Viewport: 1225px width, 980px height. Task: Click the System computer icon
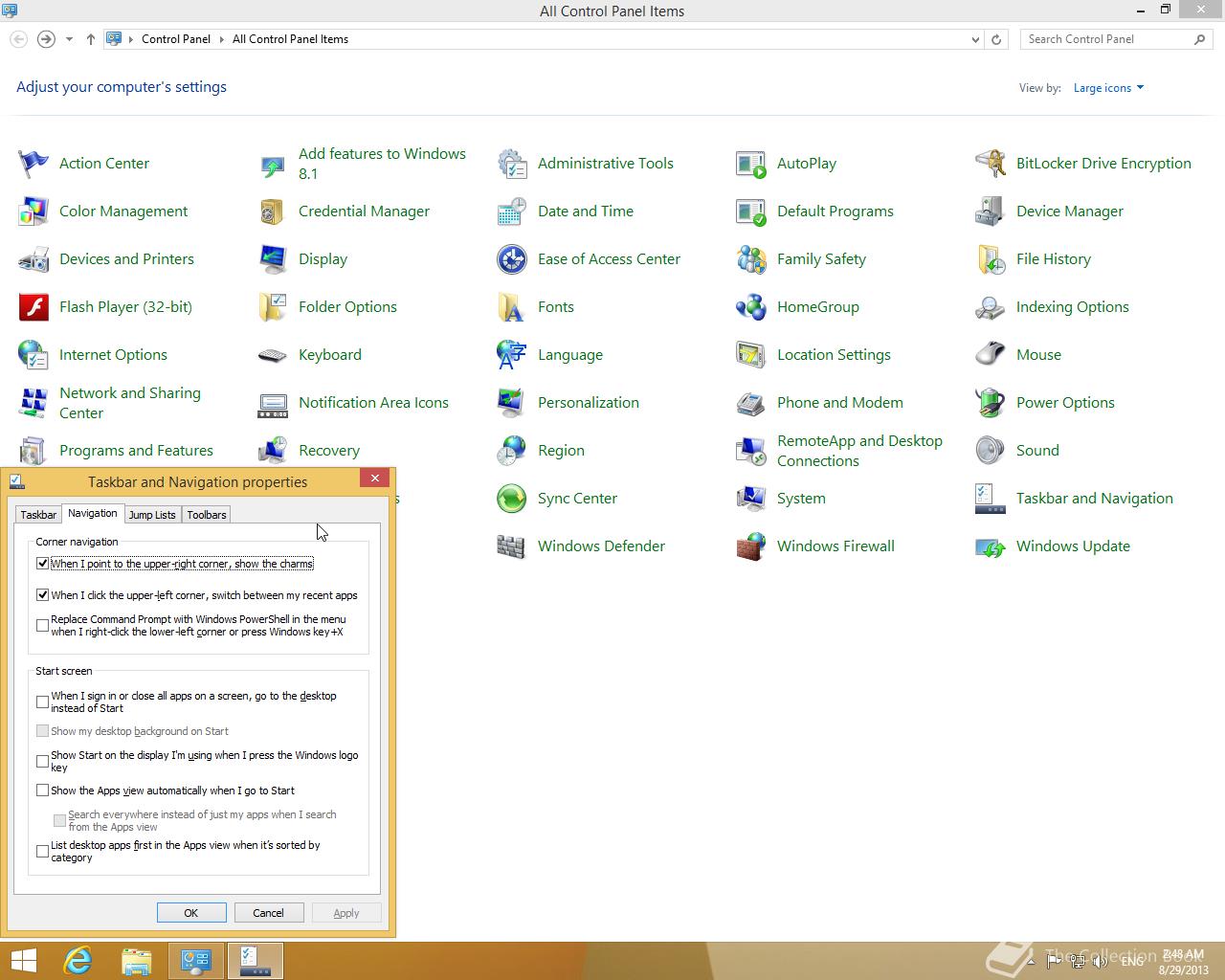[751, 499]
